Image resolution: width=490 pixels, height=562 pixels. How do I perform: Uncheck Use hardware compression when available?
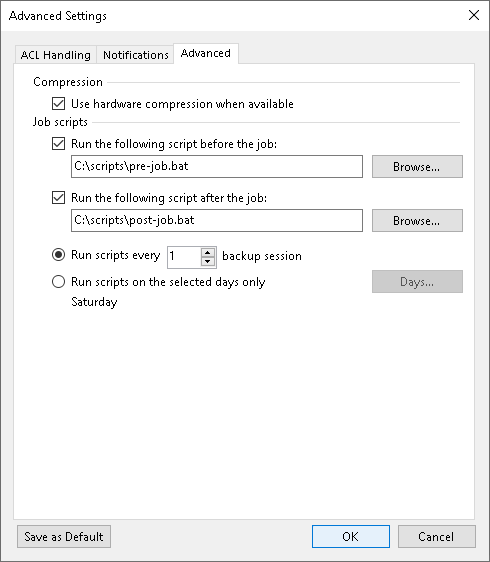point(58,104)
